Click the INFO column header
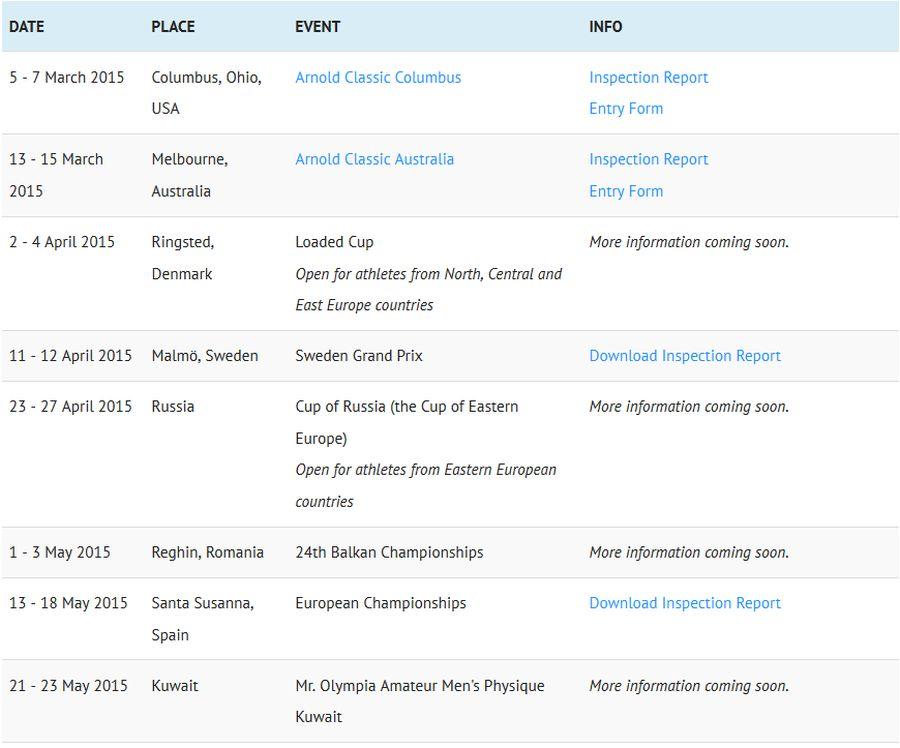Image resolution: width=900 pixels, height=748 pixels. [x=605, y=27]
